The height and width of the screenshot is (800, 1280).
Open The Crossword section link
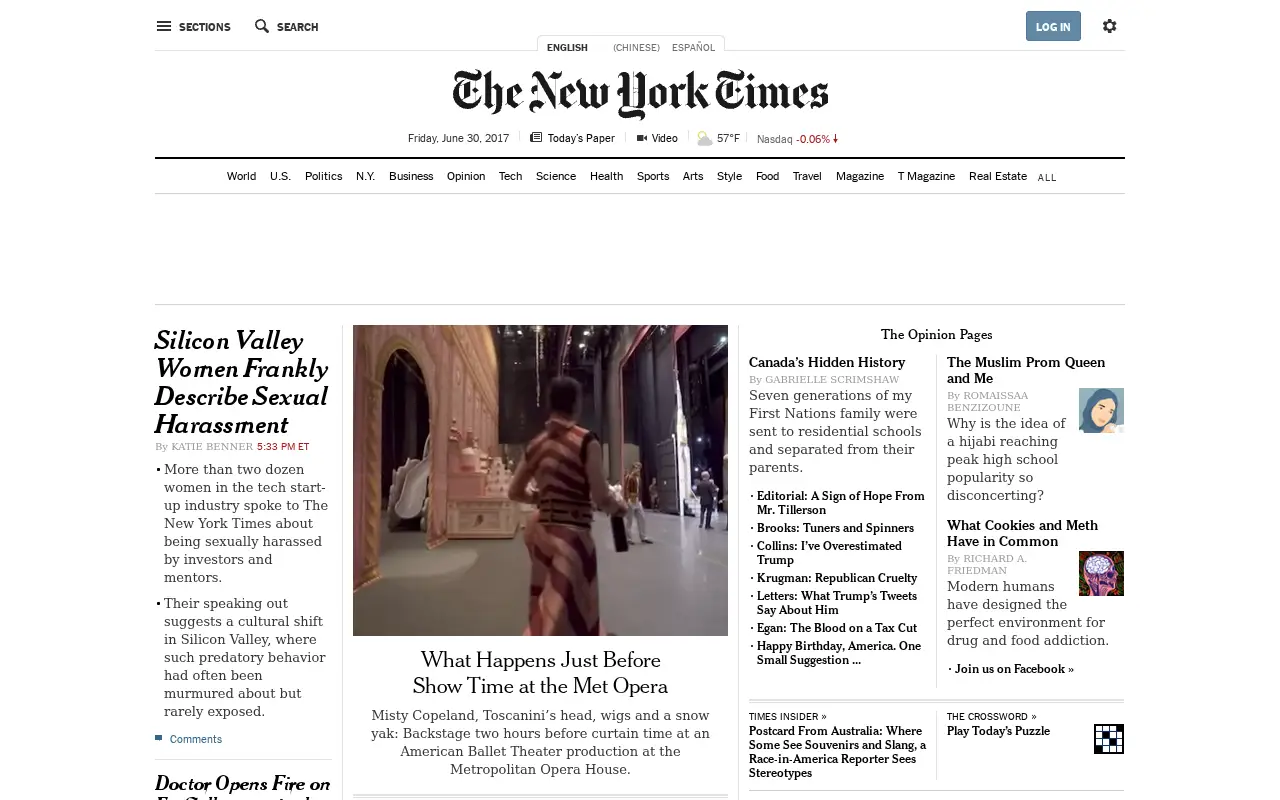click(x=992, y=716)
